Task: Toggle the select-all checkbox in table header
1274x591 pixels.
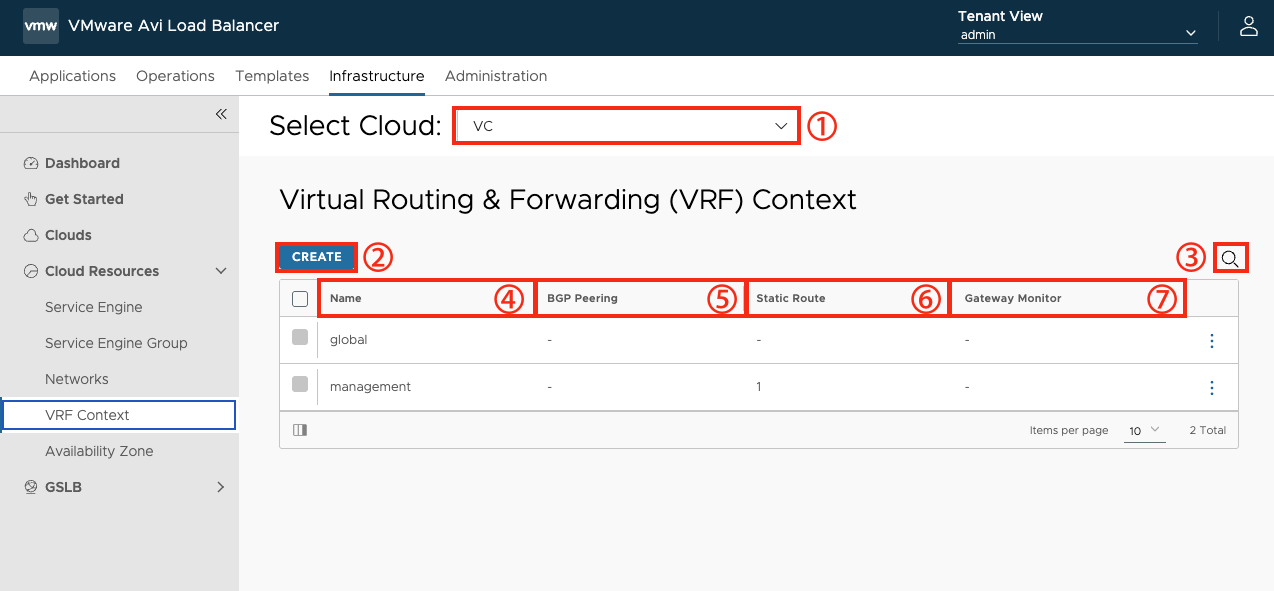Action: pyautogui.click(x=300, y=298)
